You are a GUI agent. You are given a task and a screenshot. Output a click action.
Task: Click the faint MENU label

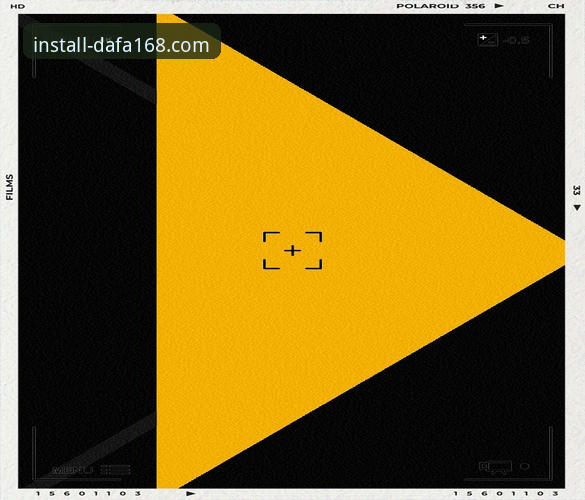pyautogui.click(x=72, y=470)
